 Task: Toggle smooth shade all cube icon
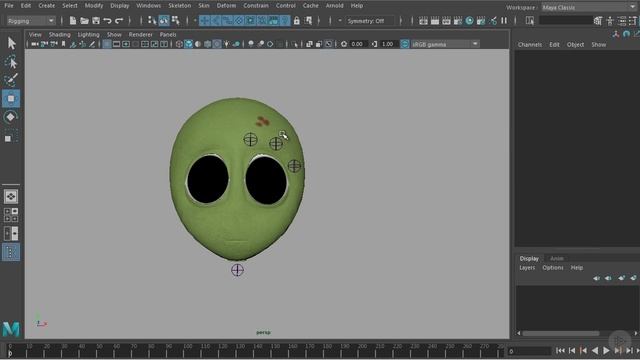coord(189,44)
